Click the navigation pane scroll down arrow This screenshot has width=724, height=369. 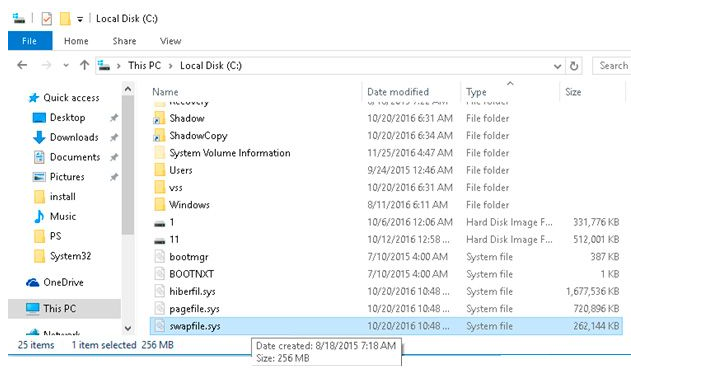tap(128, 328)
